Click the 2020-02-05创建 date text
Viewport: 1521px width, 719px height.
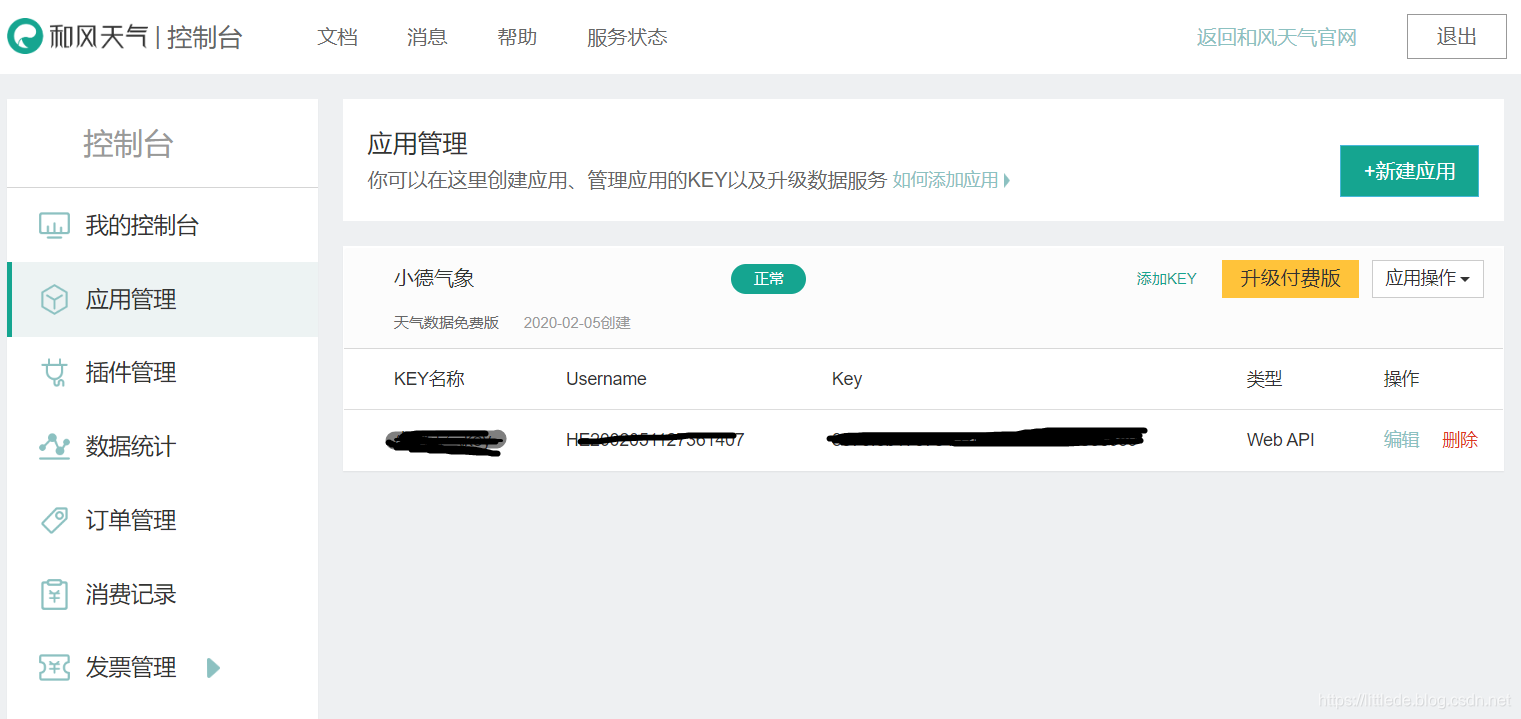pyautogui.click(x=577, y=323)
